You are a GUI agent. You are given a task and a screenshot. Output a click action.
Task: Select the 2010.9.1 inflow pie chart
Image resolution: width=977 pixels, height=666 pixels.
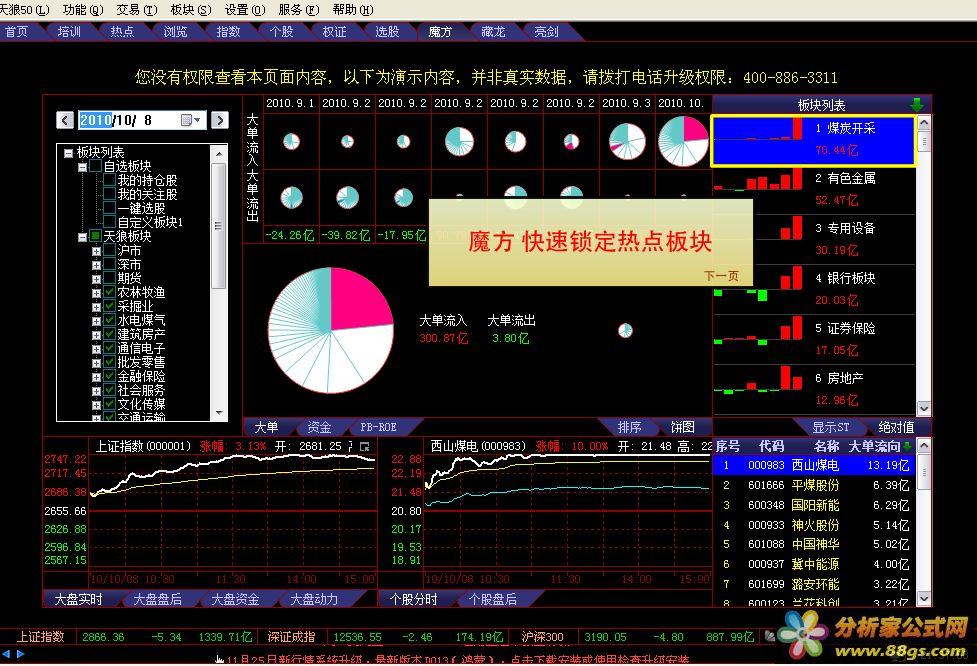click(291, 141)
